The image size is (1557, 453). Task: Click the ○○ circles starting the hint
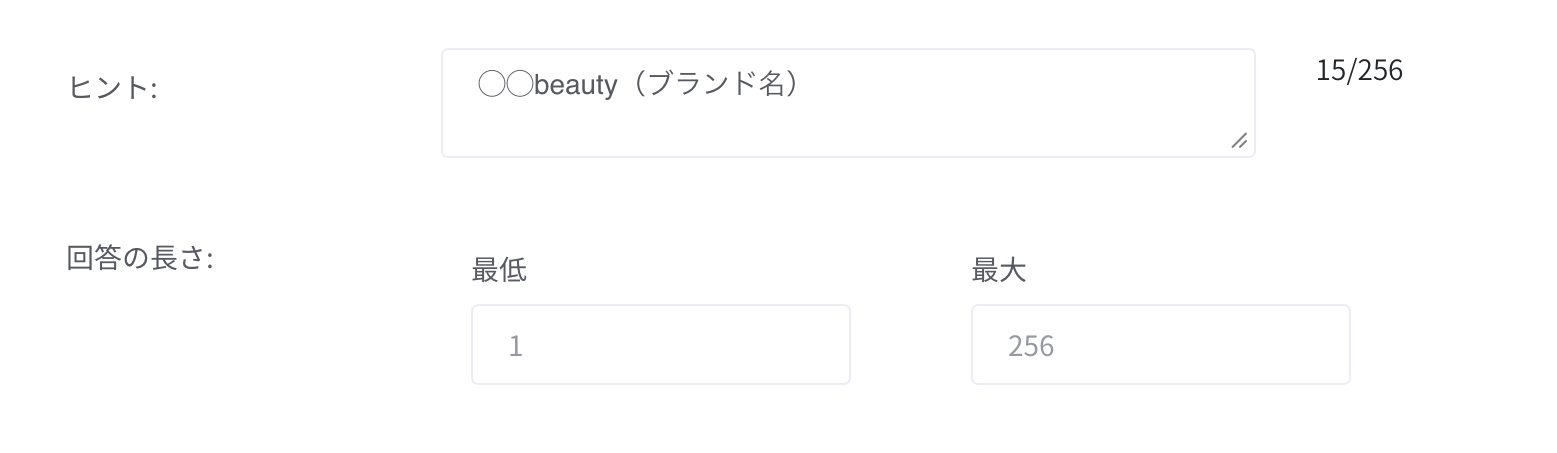(505, 85)
